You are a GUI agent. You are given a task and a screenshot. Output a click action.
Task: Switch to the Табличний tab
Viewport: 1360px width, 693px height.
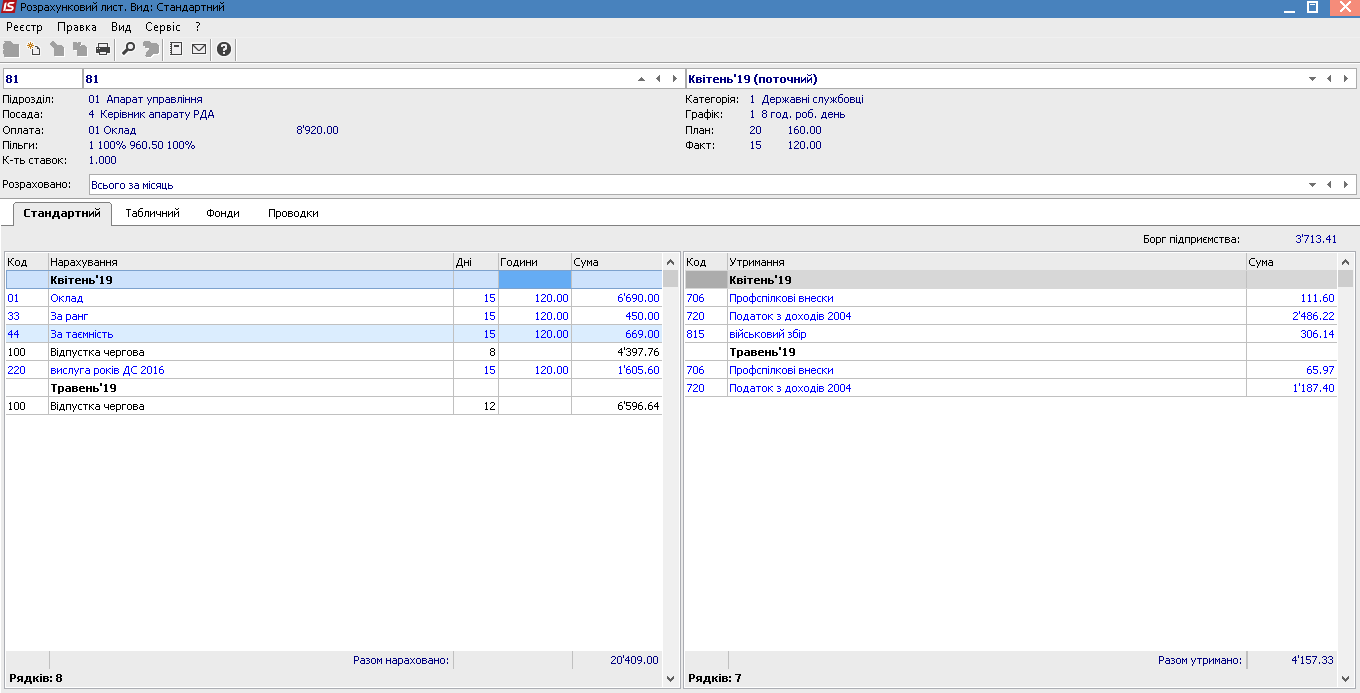click(x=152, y=213)
